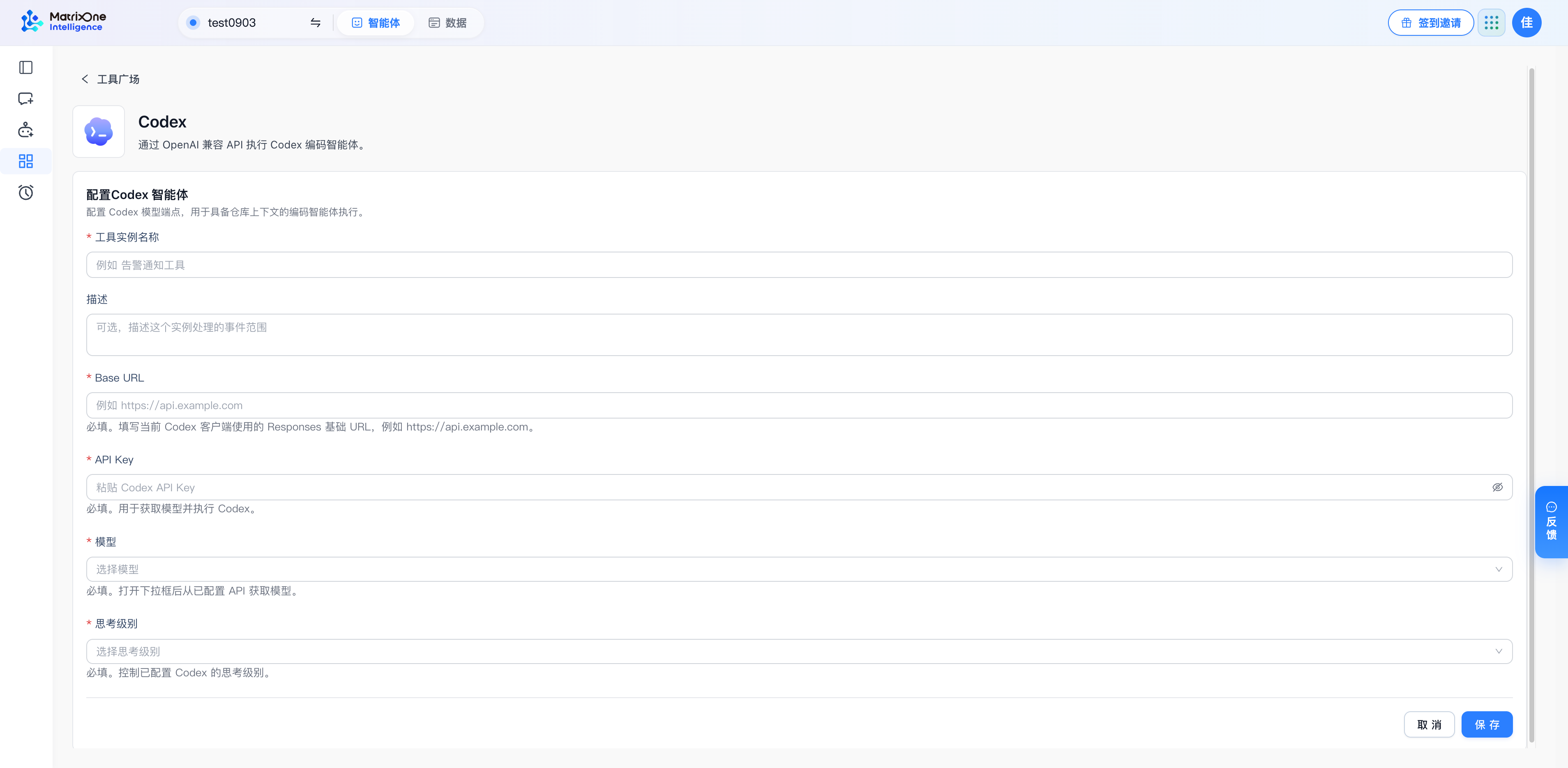Click the Base URL label
1568x768 pixels.
[119, 378]
